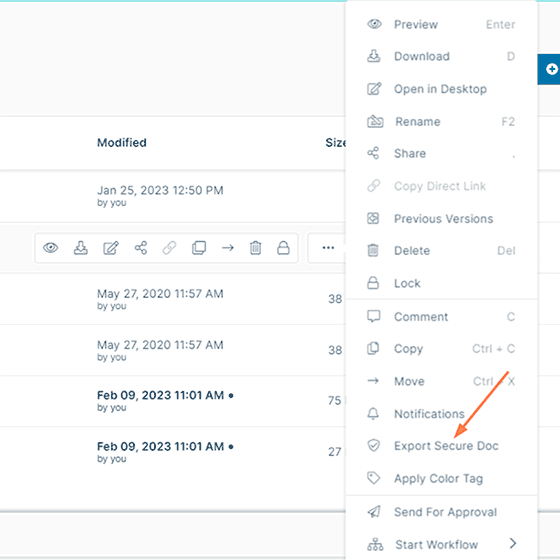
Task: Click the download icon in row toolbar
Action: coord(81,248)
